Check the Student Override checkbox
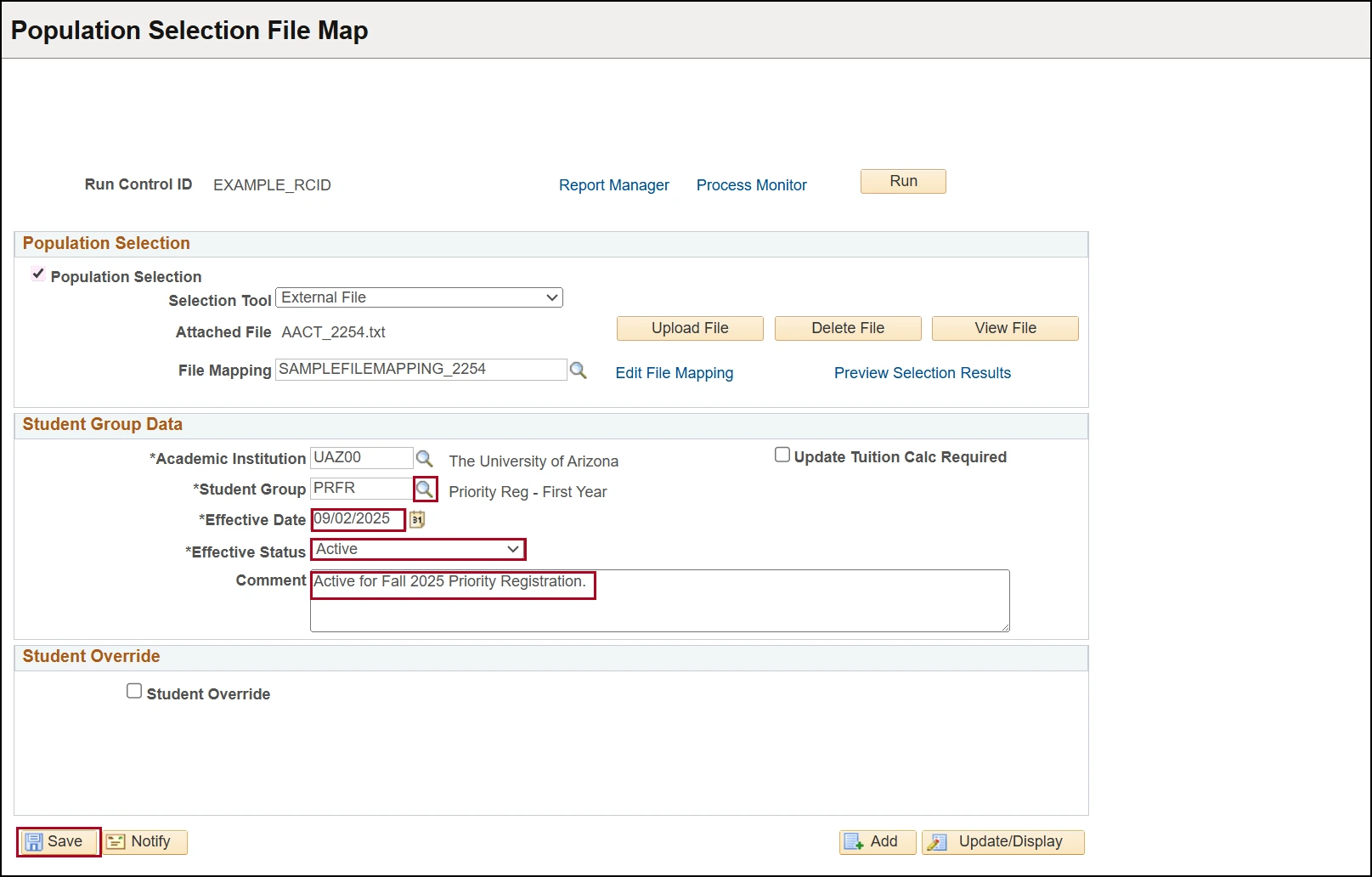The image size is (1372, 877). (133, 690)
